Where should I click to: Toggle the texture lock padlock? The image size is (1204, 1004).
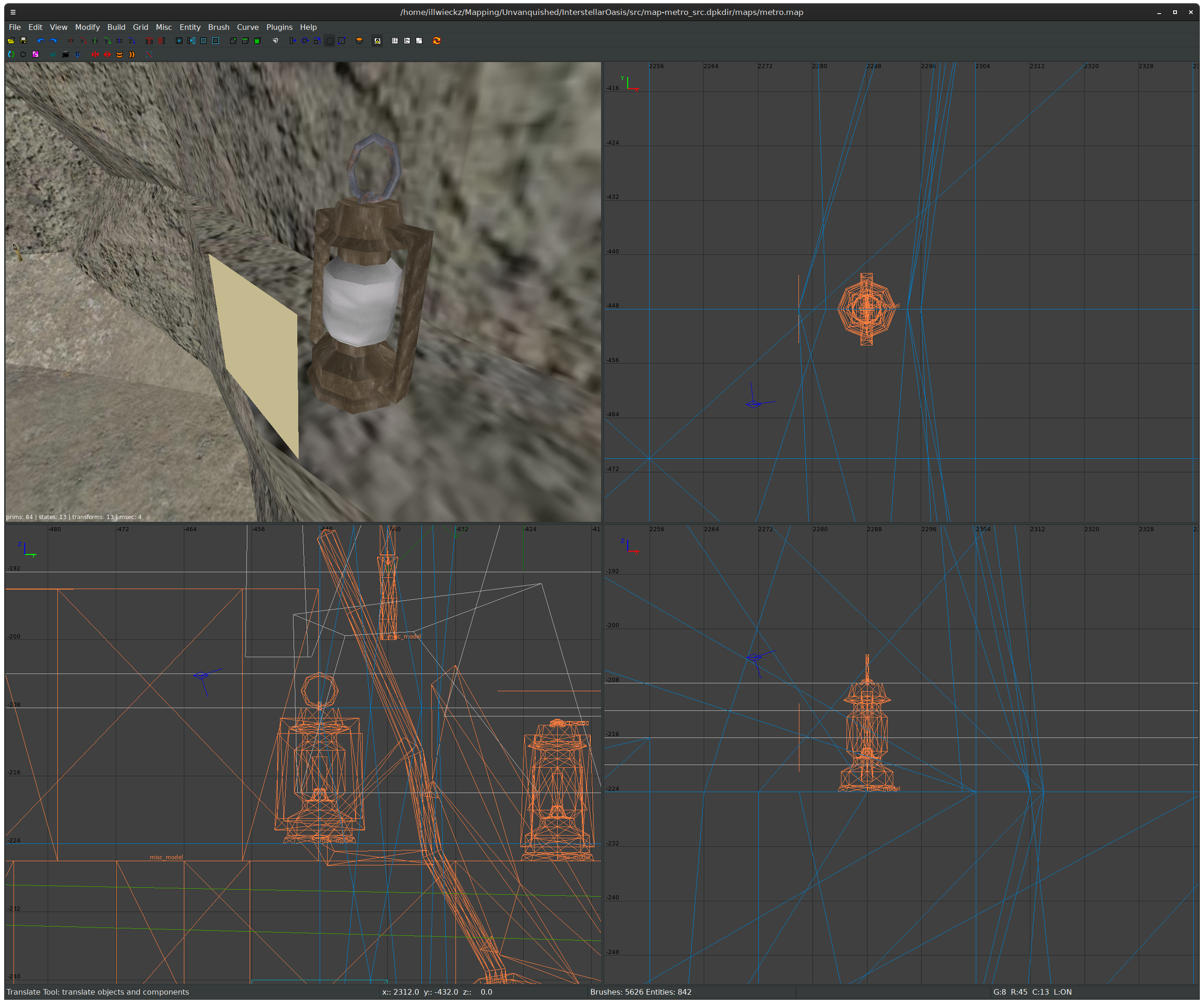click(377, 41)
